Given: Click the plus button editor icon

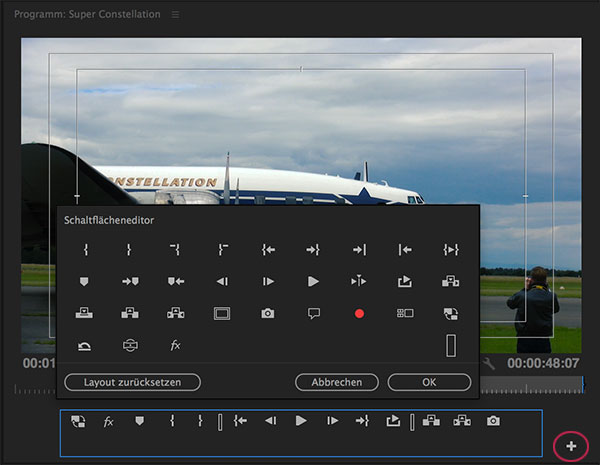Looking at the screenshot, I should pyautogui.click(x=571, y=445).
